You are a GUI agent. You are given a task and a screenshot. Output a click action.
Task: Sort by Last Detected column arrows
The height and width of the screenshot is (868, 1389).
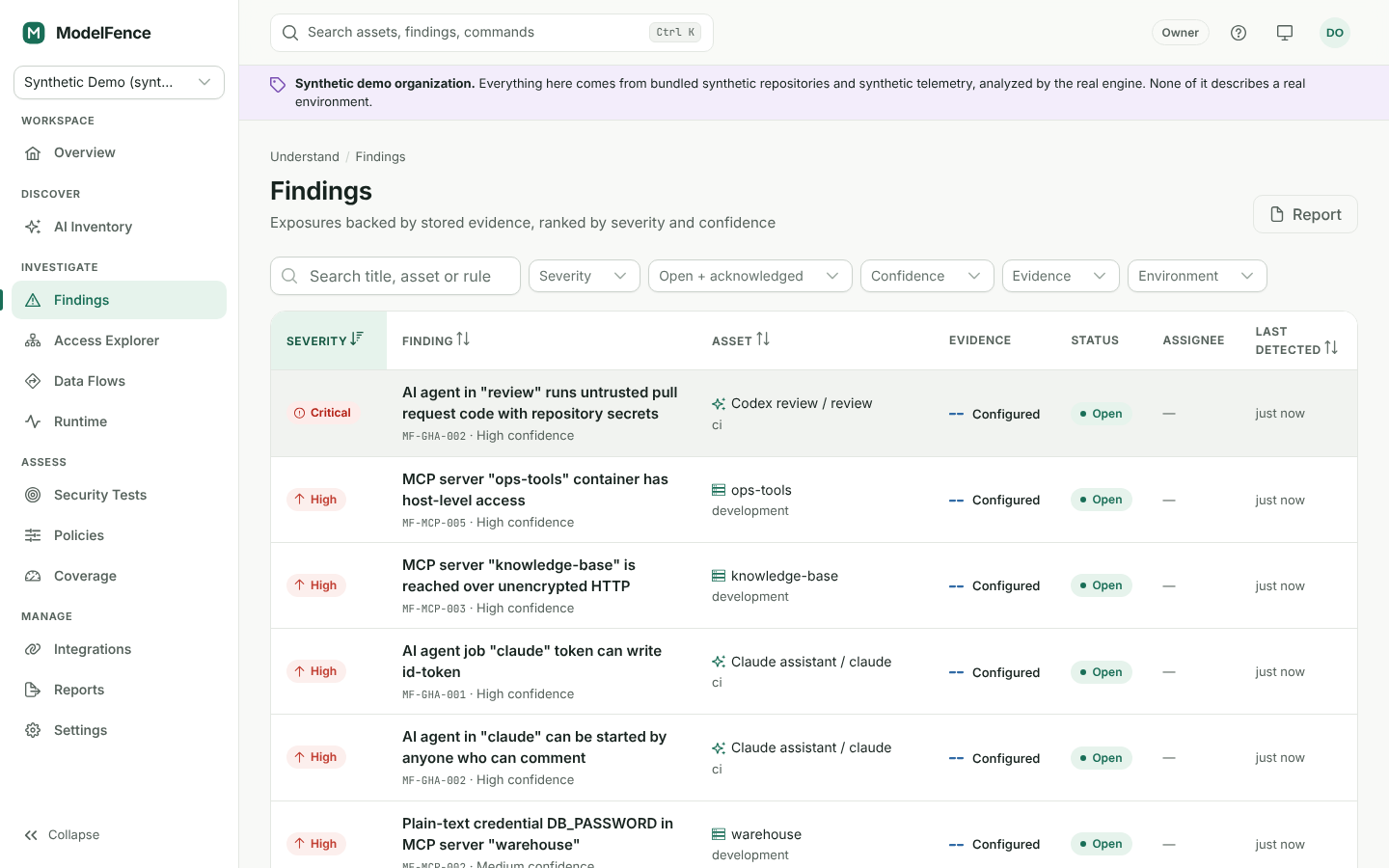(1331, 348)
